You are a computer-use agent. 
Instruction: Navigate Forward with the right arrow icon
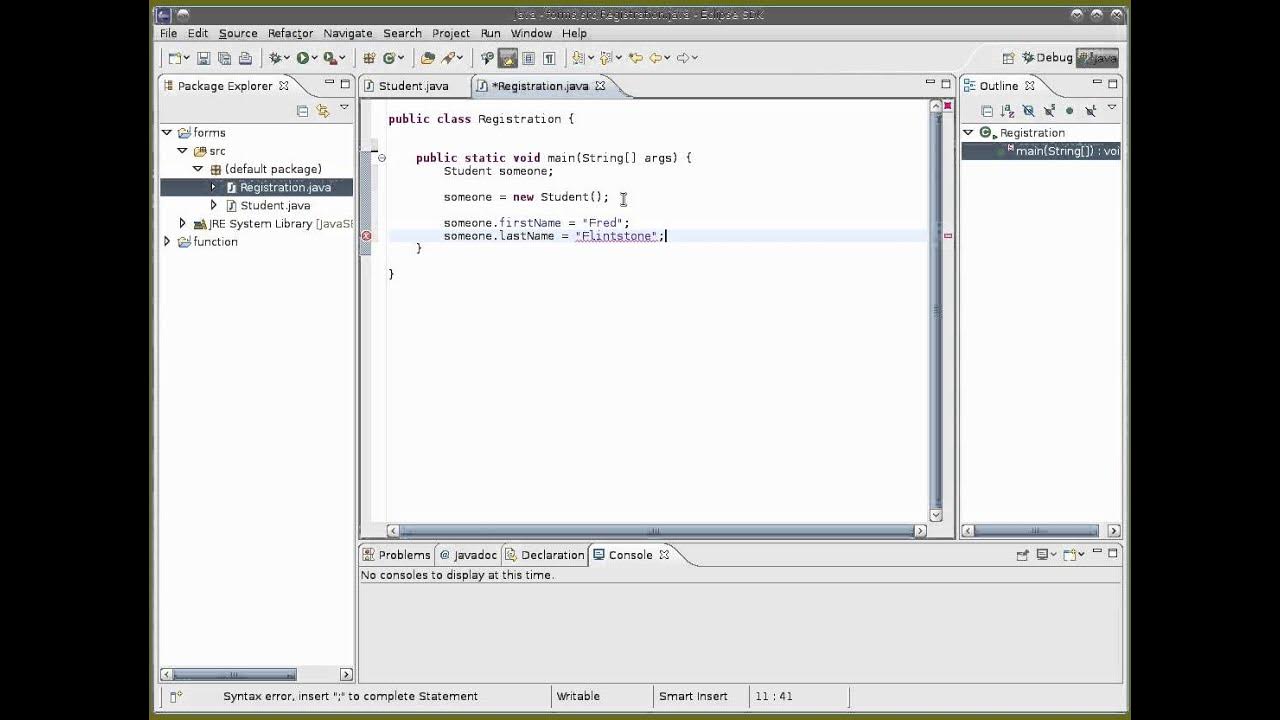(x=683, y=58)
